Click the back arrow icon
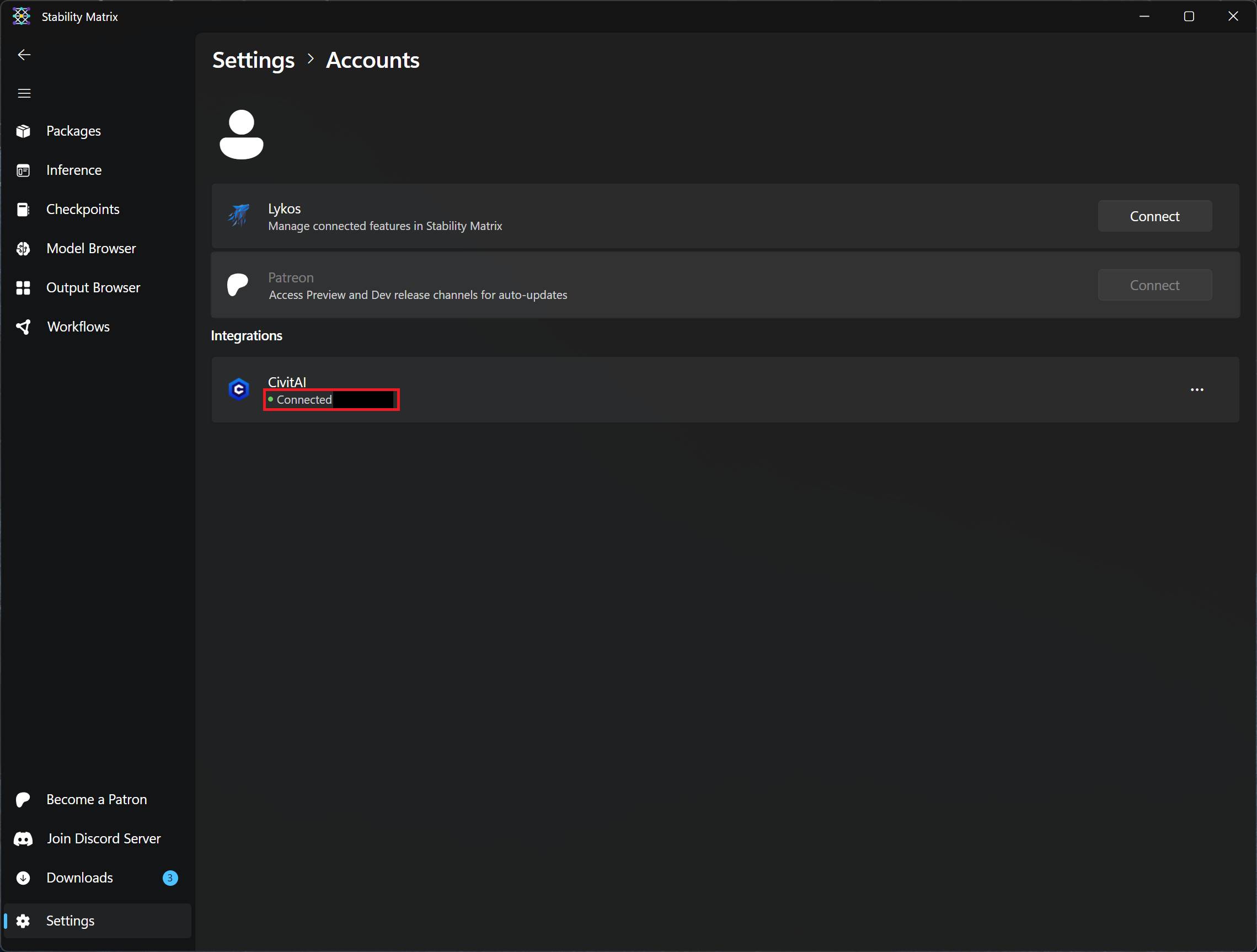This screenshot has width=1257, height=952. click(24, 55)
